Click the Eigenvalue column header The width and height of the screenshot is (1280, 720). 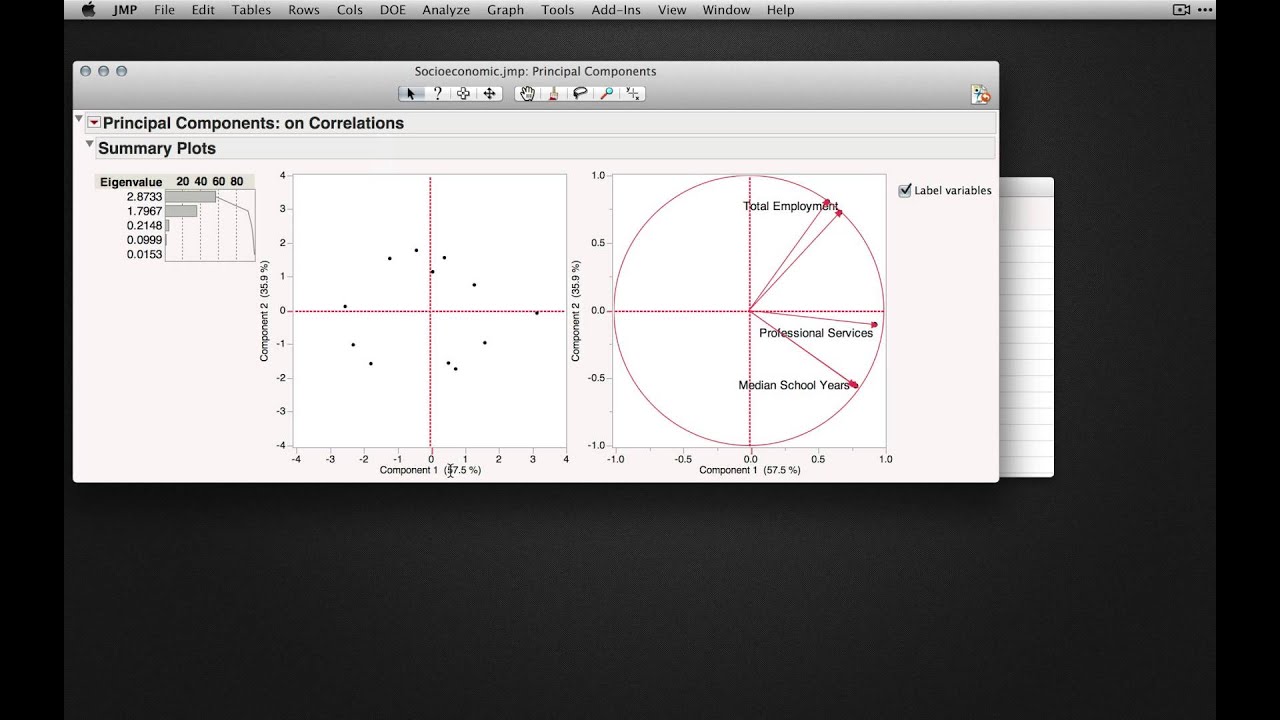pyautogui.click(x=130, y=181)
